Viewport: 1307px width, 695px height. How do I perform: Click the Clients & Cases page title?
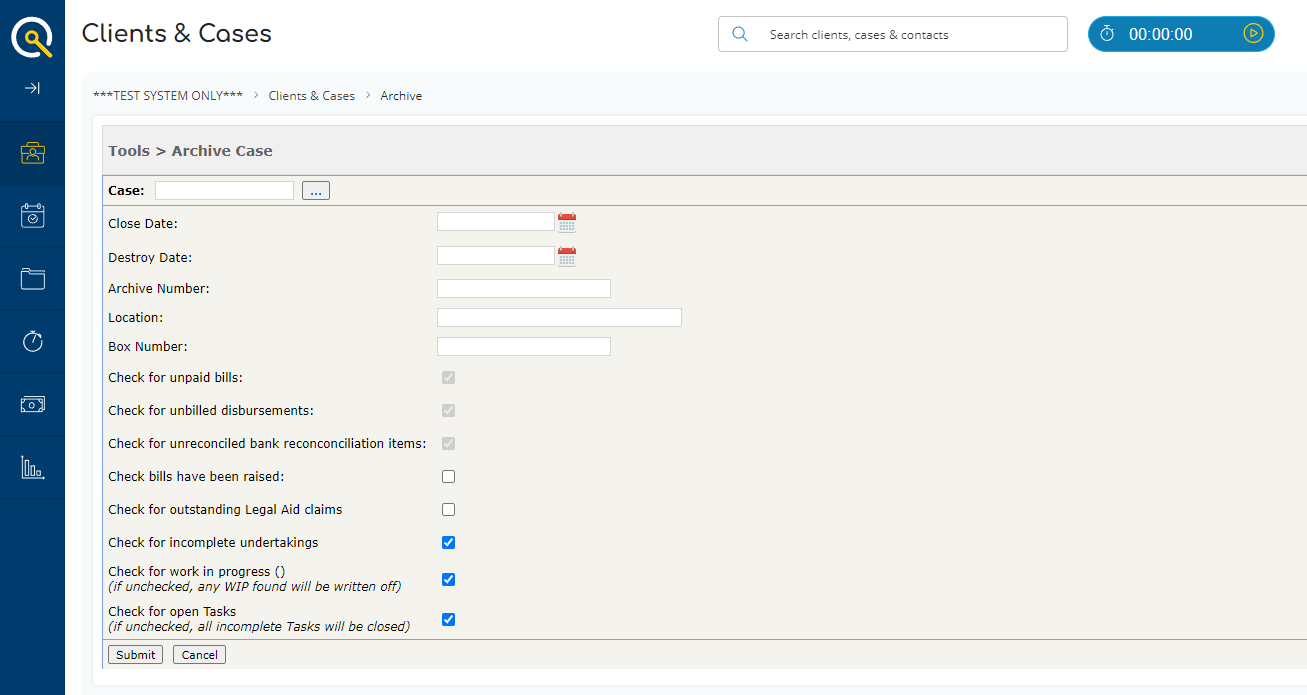point(177,33)
